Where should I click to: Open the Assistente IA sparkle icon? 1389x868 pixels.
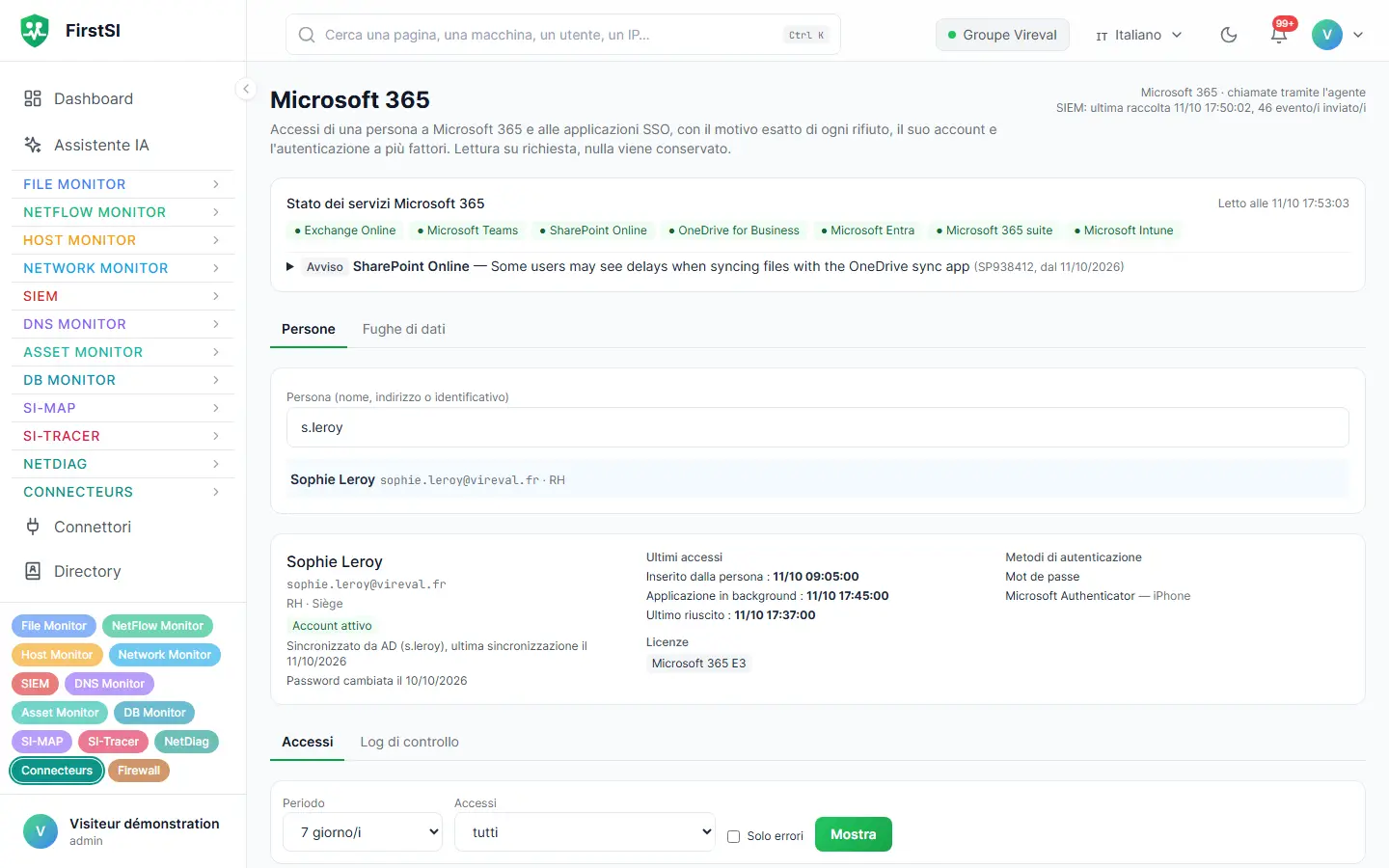pyautogui.click(x=33, y=145)
